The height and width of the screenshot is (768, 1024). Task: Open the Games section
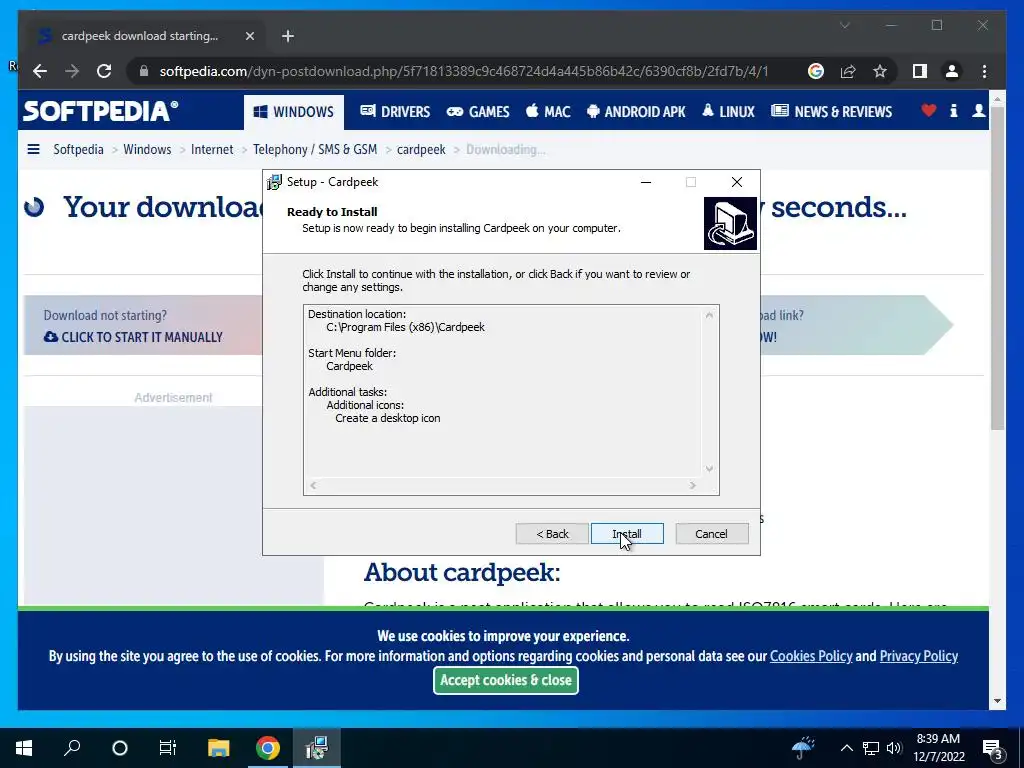[x=477, y=112]
